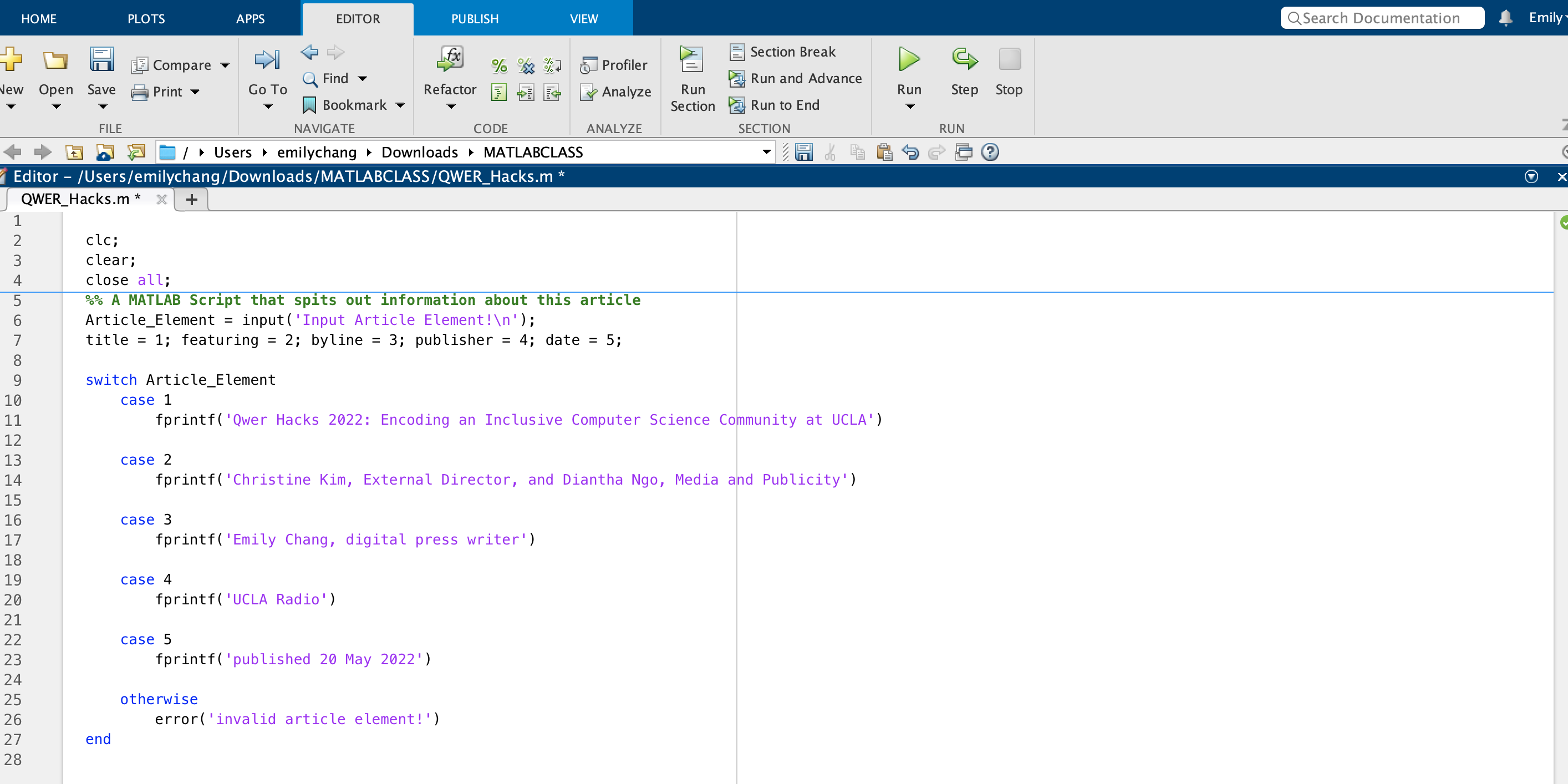Open help via the question mark icon
Viewport: 1568px width, 784px height.
(x=990, y=152)
